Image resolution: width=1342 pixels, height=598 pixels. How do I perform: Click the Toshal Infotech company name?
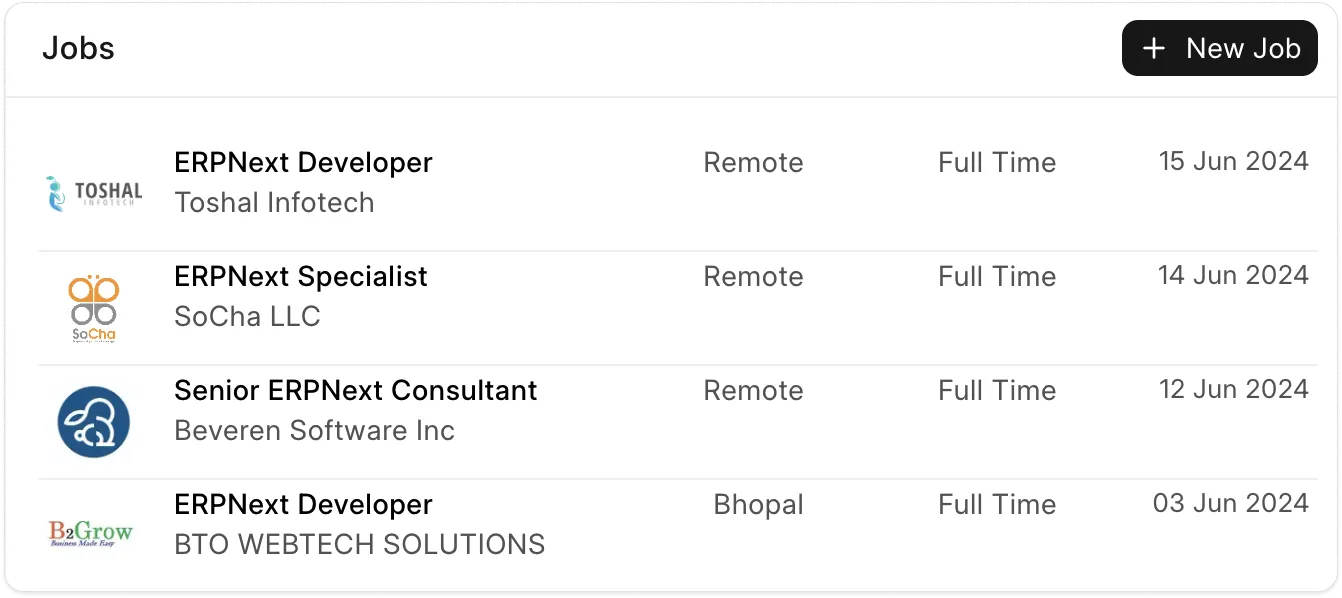pos(274,202)
